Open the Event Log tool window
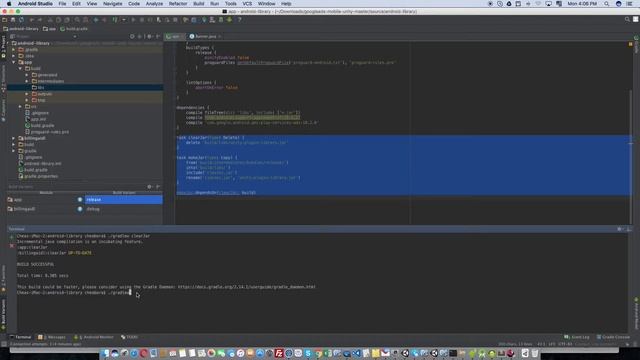The height and width of the screenshot is (360, 640). pyautogui.click(x=577, y=337)
